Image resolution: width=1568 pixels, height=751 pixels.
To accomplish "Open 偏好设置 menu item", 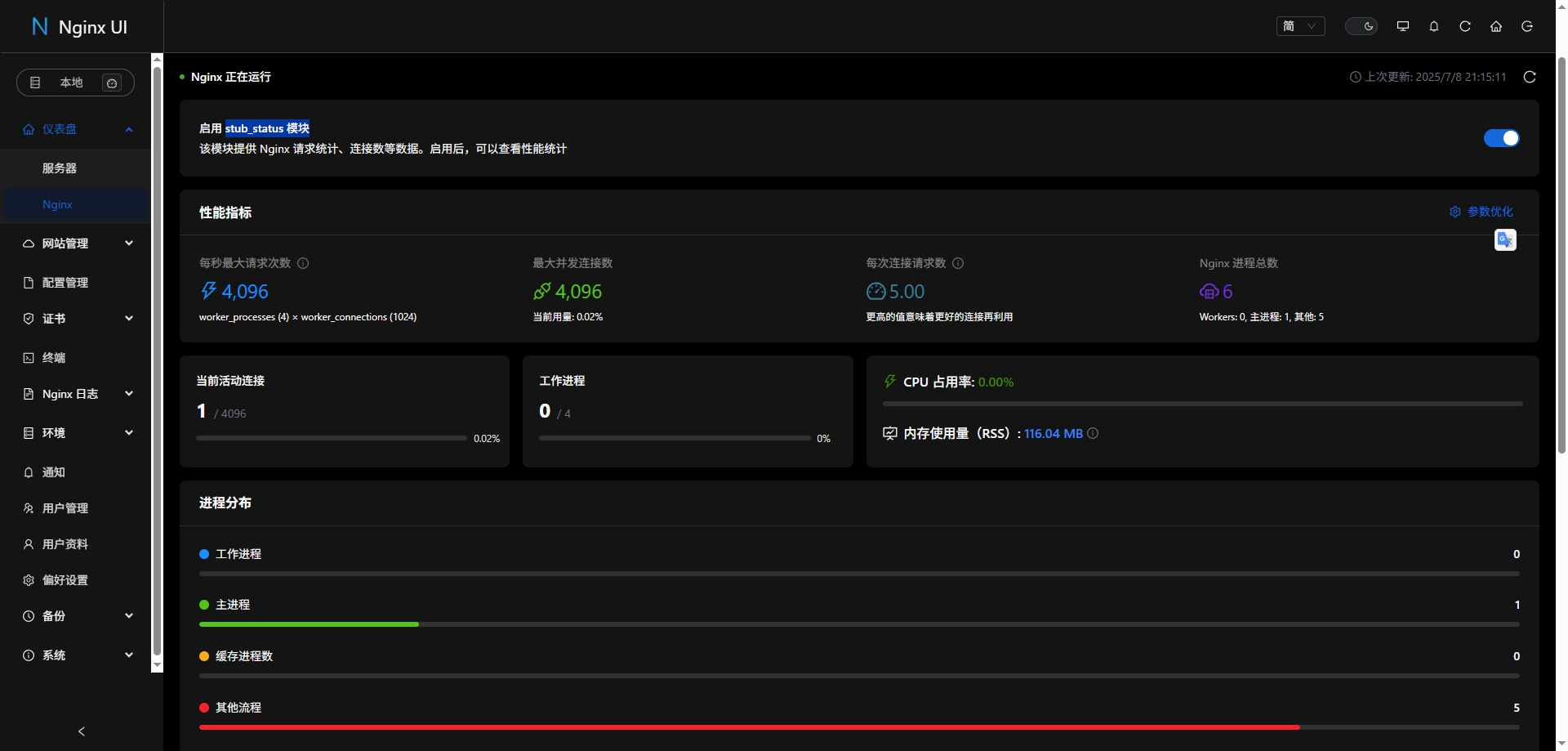I will click(75, 580).
